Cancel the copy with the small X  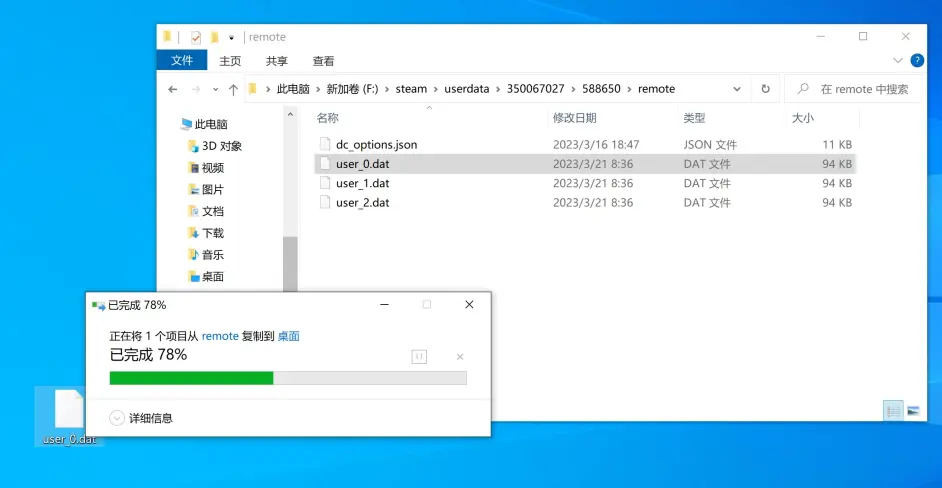[x=460, y=357]
